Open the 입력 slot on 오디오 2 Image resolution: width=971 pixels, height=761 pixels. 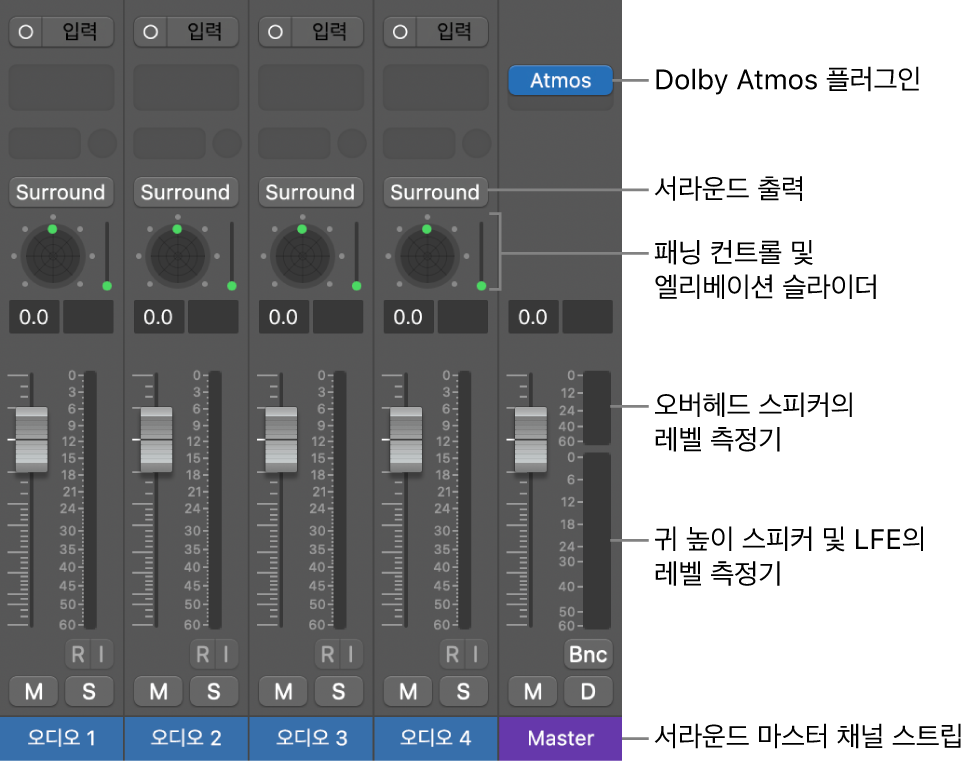204,32
